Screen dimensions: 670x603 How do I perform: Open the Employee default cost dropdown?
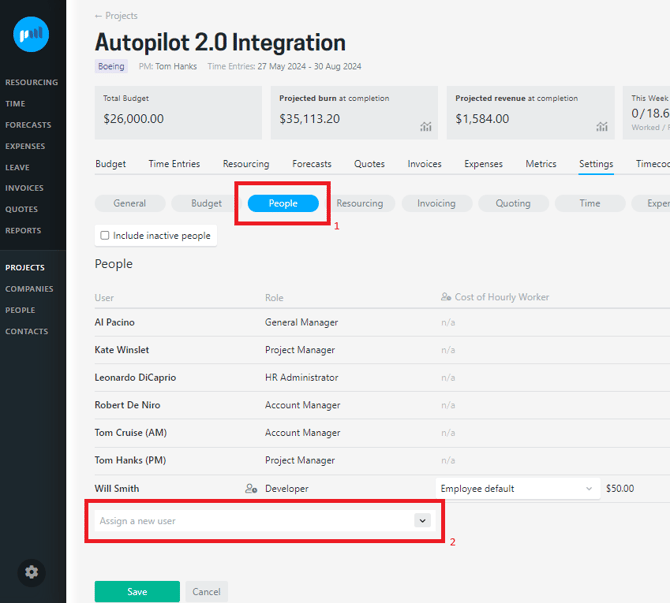tap(517, 488)
